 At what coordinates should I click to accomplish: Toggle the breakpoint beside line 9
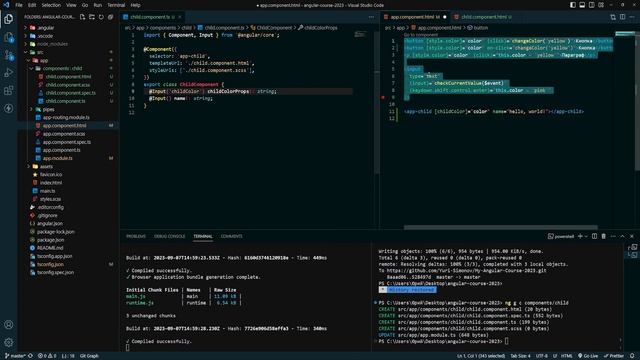383,98
